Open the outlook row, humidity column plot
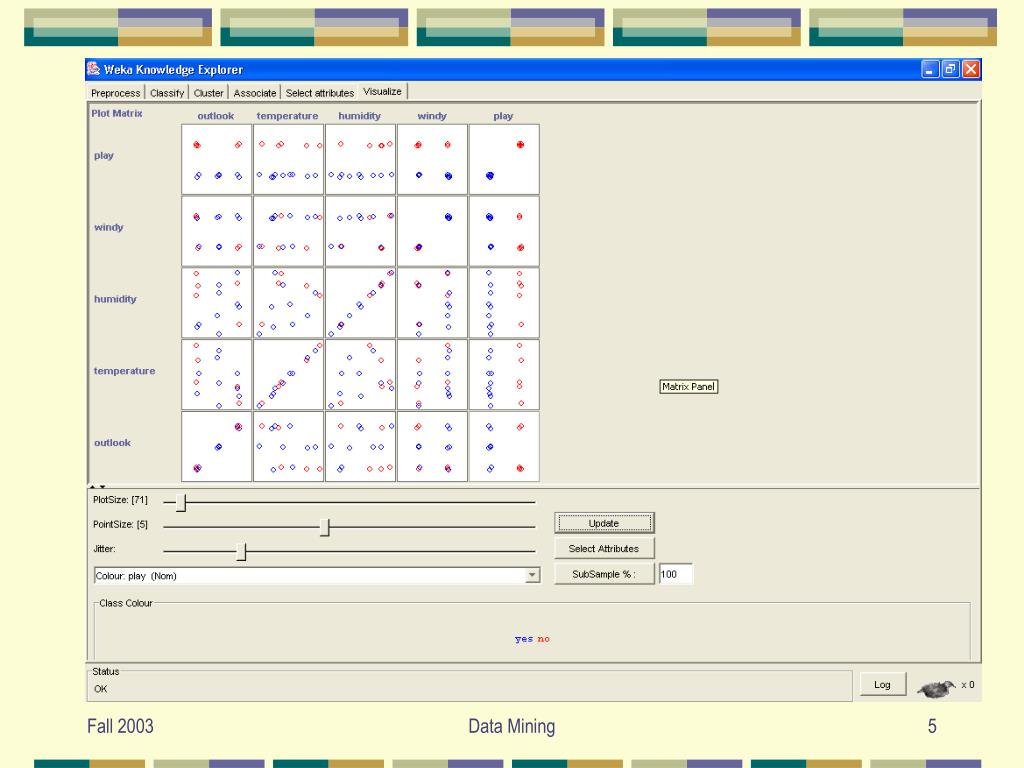The image size is (1024, 768). (360, 447)
